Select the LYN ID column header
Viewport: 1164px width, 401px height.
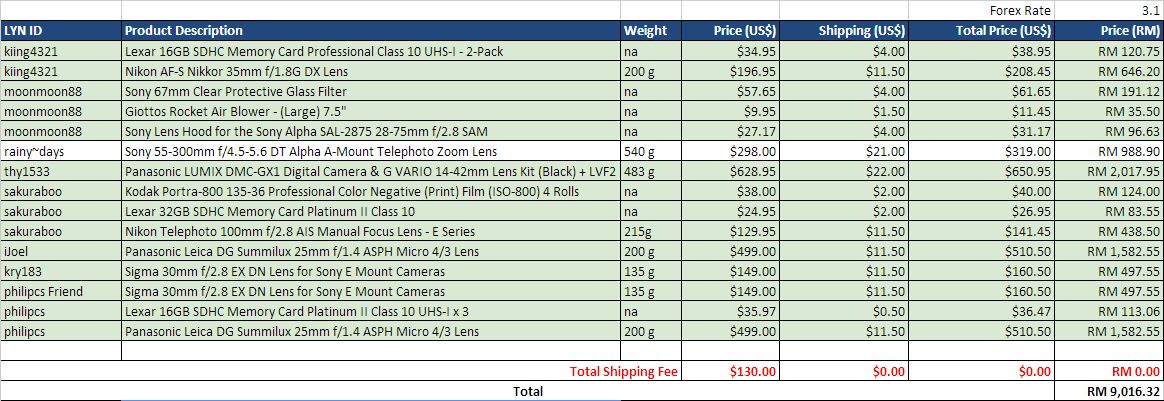60,30
